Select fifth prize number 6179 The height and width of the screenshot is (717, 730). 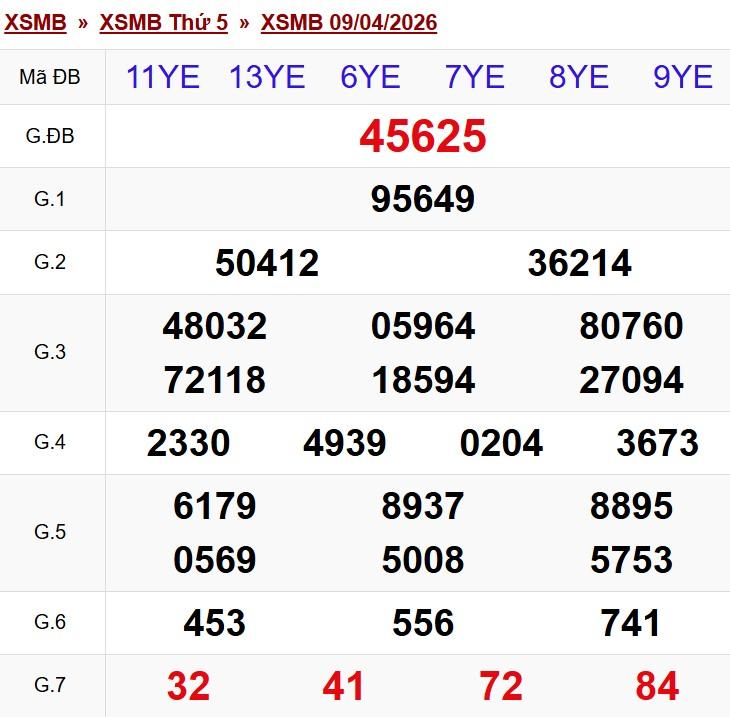pyautogui.click(x=215, y=506)
